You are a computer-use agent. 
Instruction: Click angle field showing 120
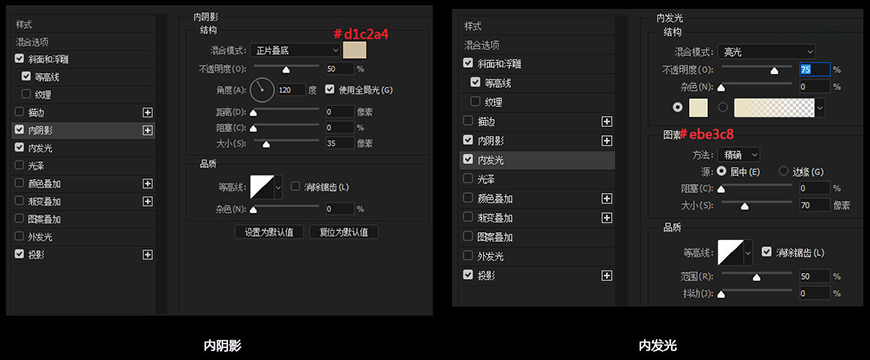(x=291, y=89)
